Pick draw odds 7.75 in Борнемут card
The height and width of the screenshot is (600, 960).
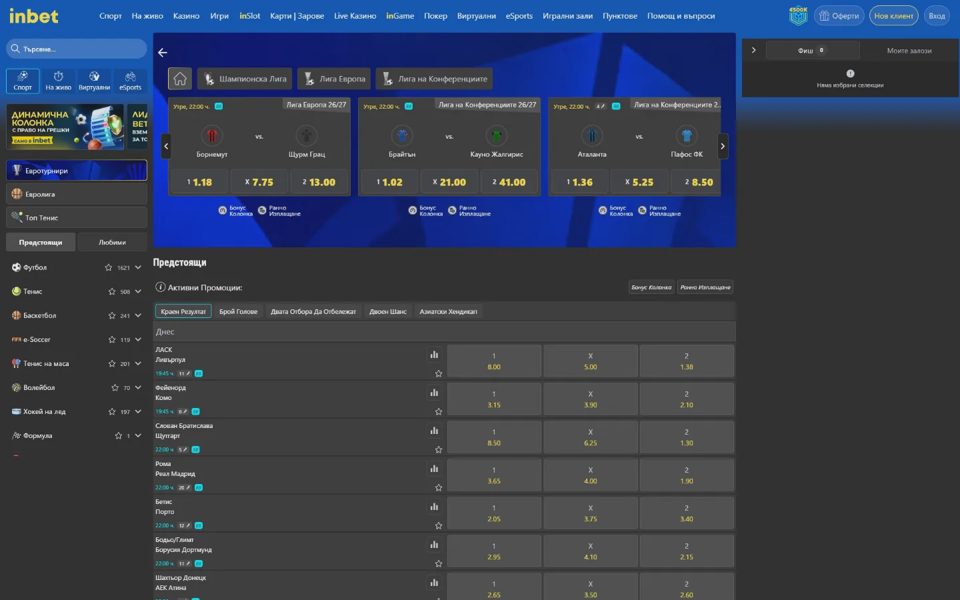(x=259, y=182)
